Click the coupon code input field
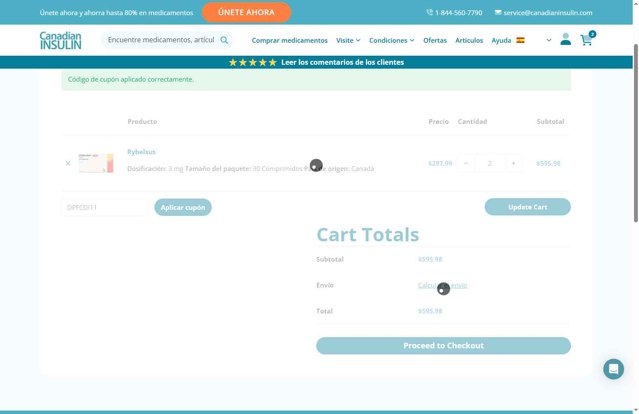Viewport: 639px width, 414px height. click(x=105, y=207)
